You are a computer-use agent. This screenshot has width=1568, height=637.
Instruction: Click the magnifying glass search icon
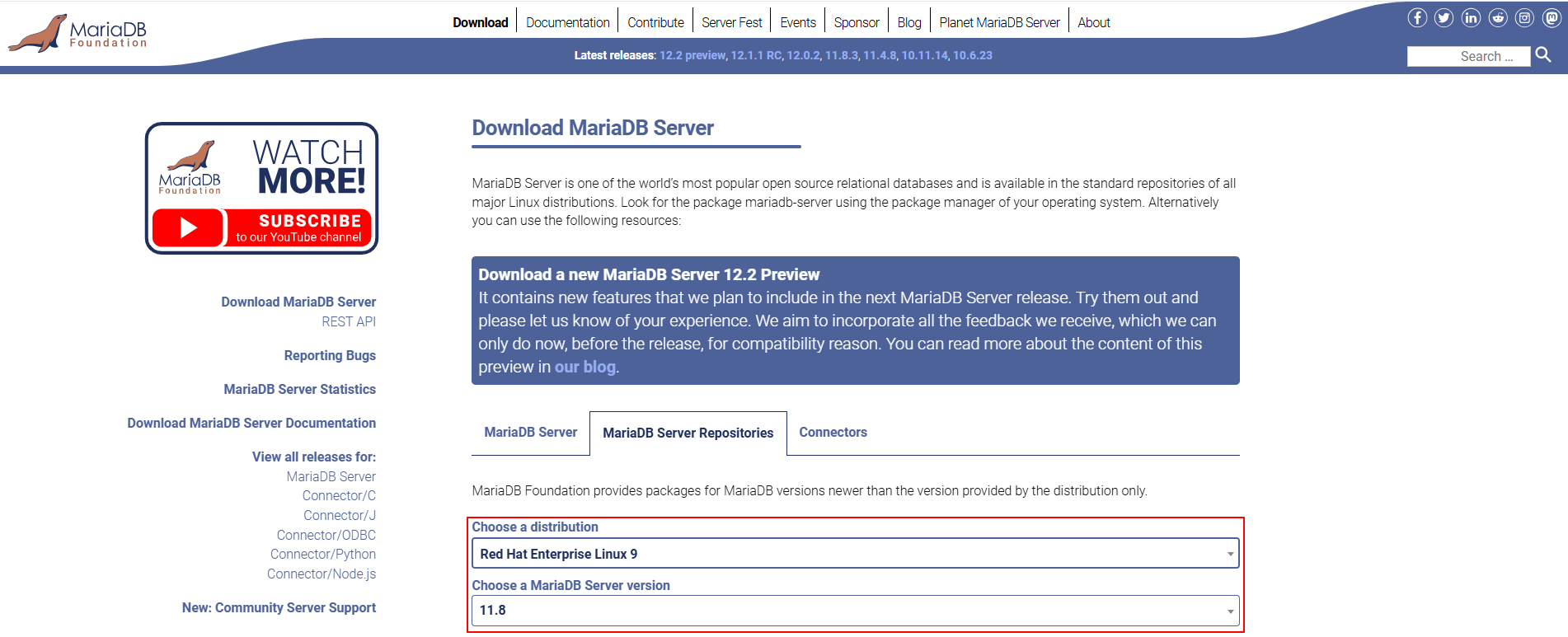1543,55
